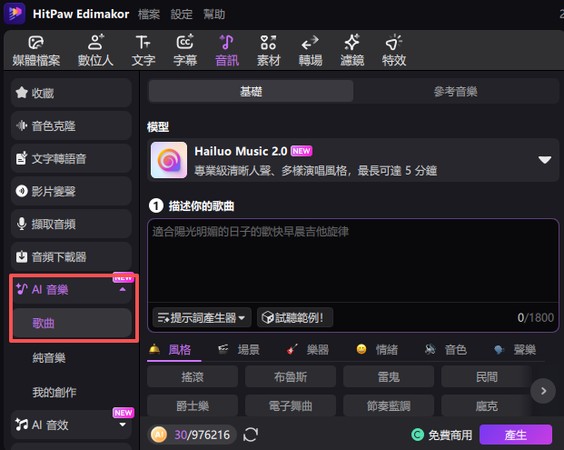Select 純音樂 instrumental under AI 音樂

click(49, 358)
